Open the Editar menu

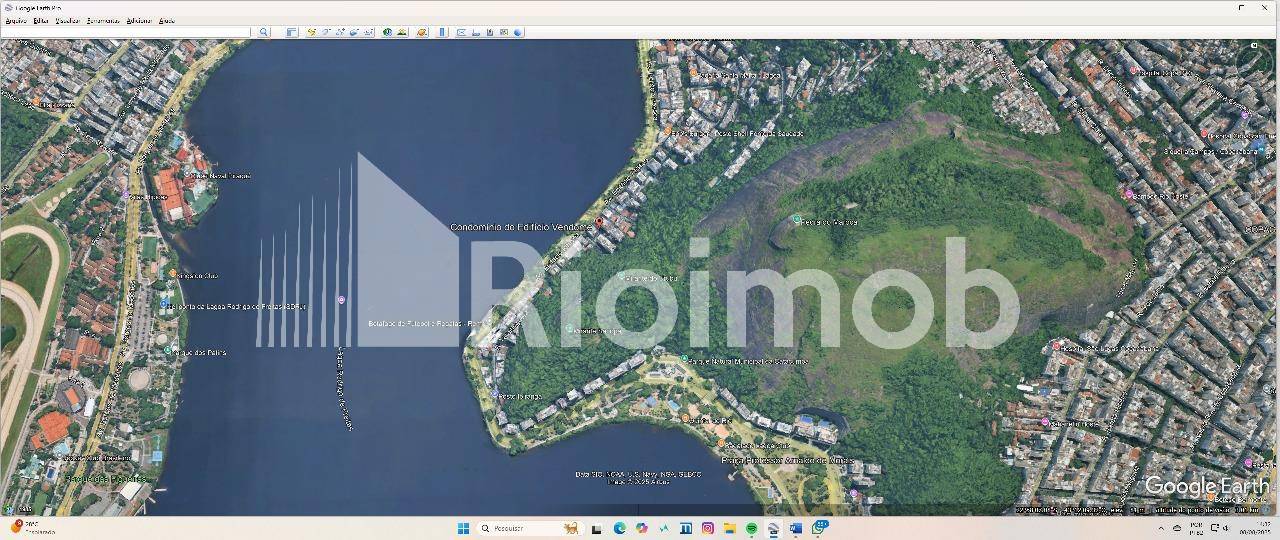click(x=41, y=20)
